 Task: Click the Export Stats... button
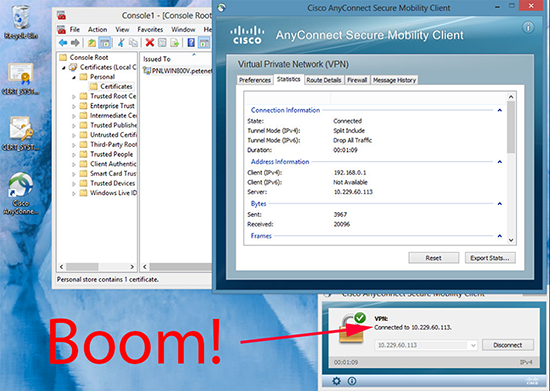[490, 258]
